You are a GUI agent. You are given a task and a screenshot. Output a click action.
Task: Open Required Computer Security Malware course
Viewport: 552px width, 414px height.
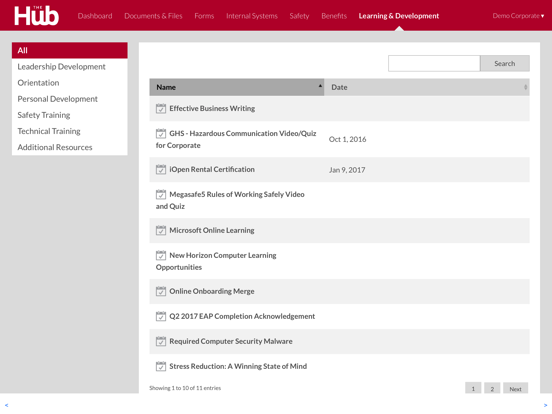tap(231, 341)
